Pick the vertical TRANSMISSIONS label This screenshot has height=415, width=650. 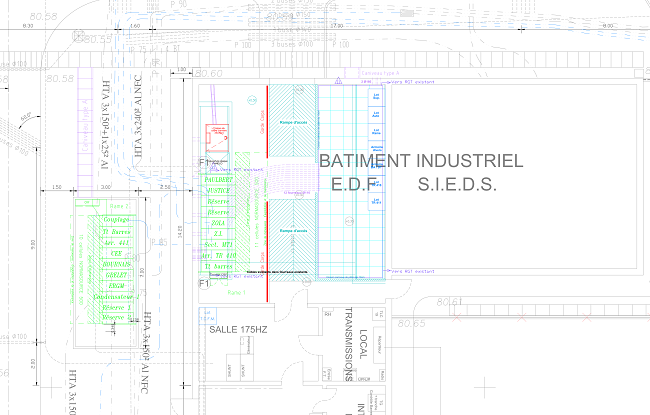[x=349, y=344]
